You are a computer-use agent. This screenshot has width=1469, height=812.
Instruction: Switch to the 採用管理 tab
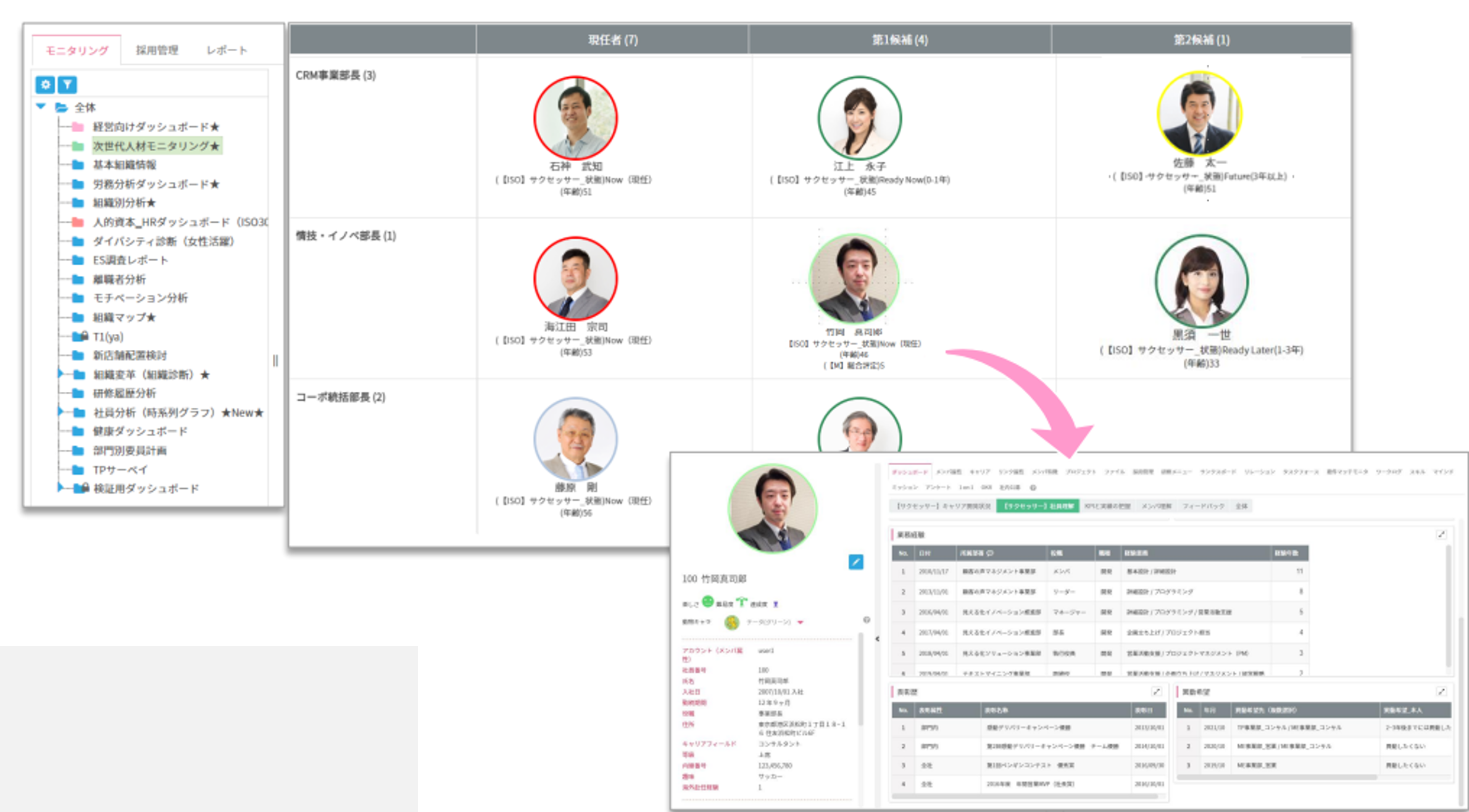point(157,50)
